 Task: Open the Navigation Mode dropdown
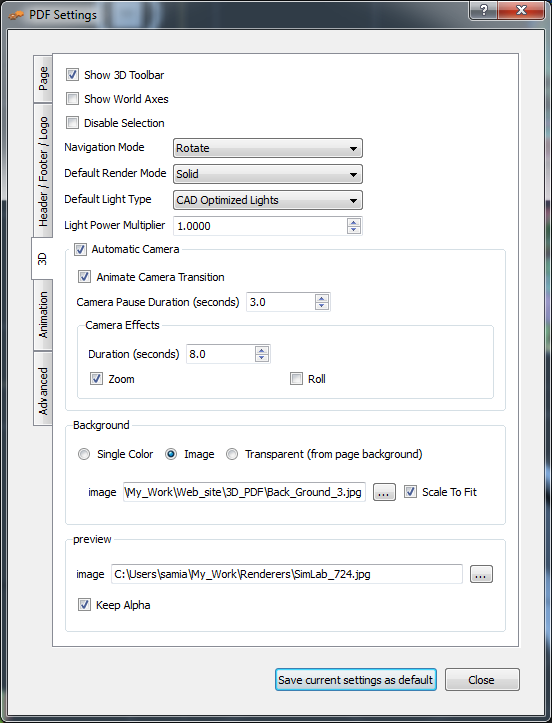[267, 148]
